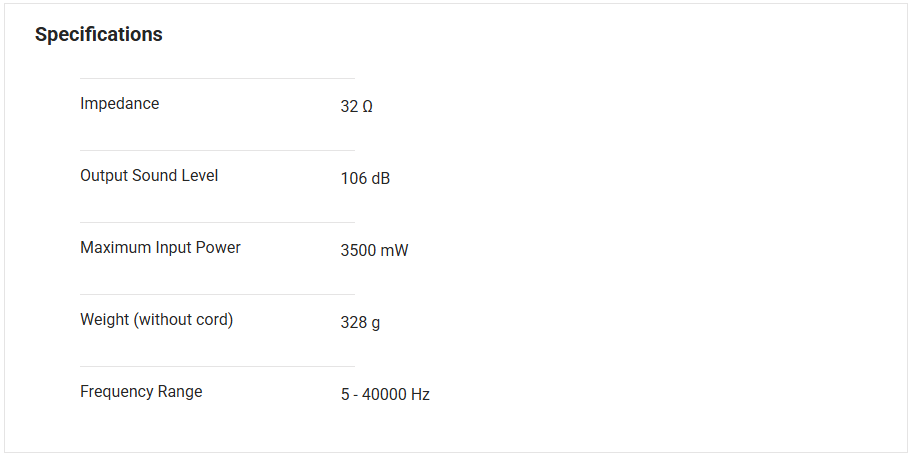Viewport: 912px width, 460px height.
Task: Select the Output Sound Level label
Action: 149,175
